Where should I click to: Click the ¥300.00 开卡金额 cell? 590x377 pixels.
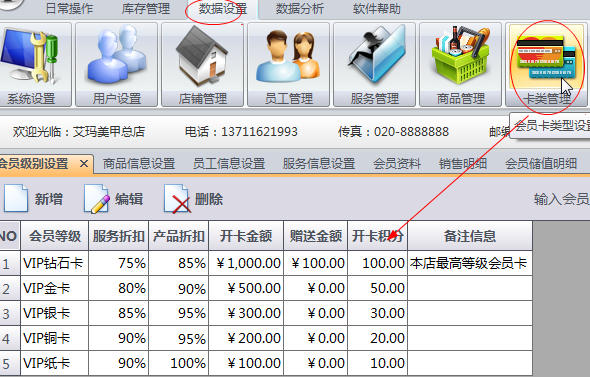click(246, 313)
